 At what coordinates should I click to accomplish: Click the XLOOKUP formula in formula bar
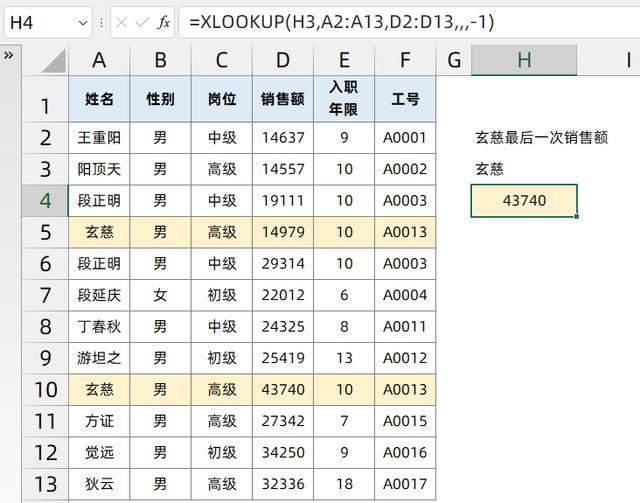pos(336,22)
